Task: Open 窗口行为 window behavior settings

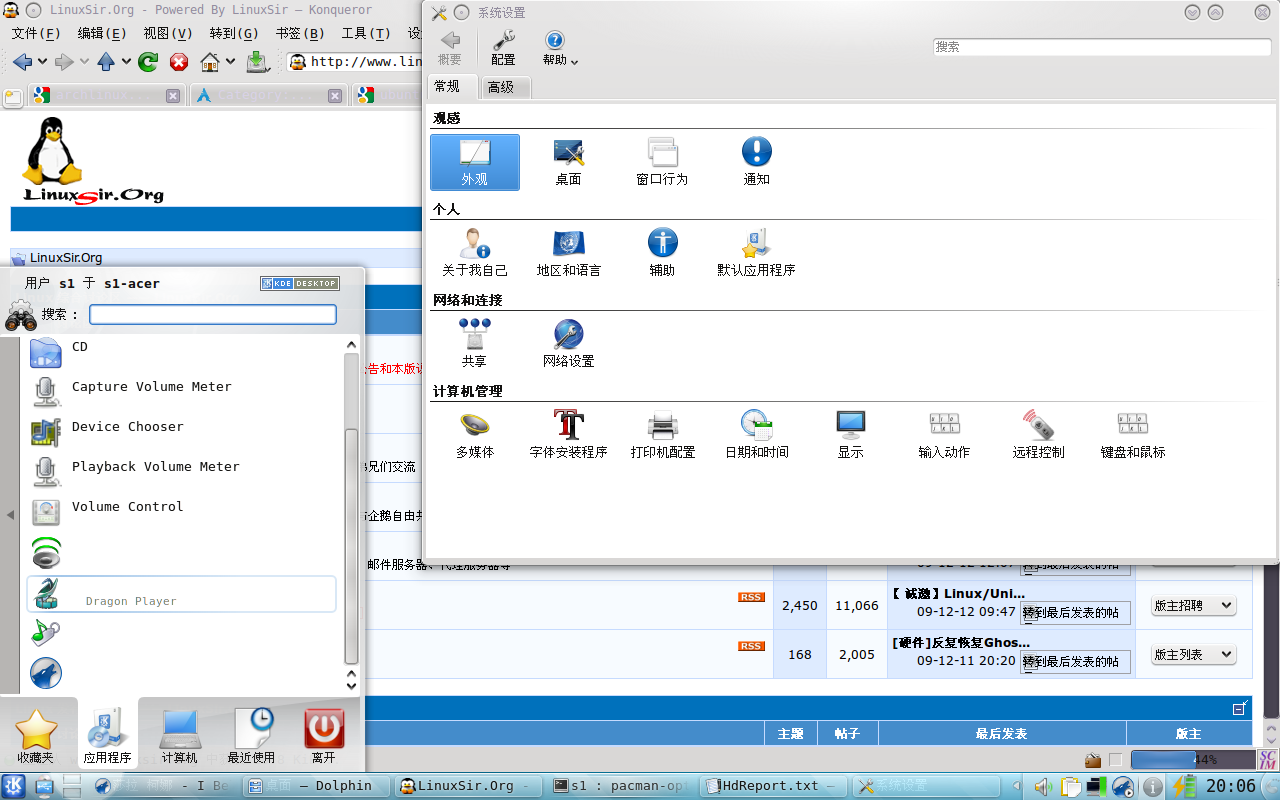Action: coord(662,162)
